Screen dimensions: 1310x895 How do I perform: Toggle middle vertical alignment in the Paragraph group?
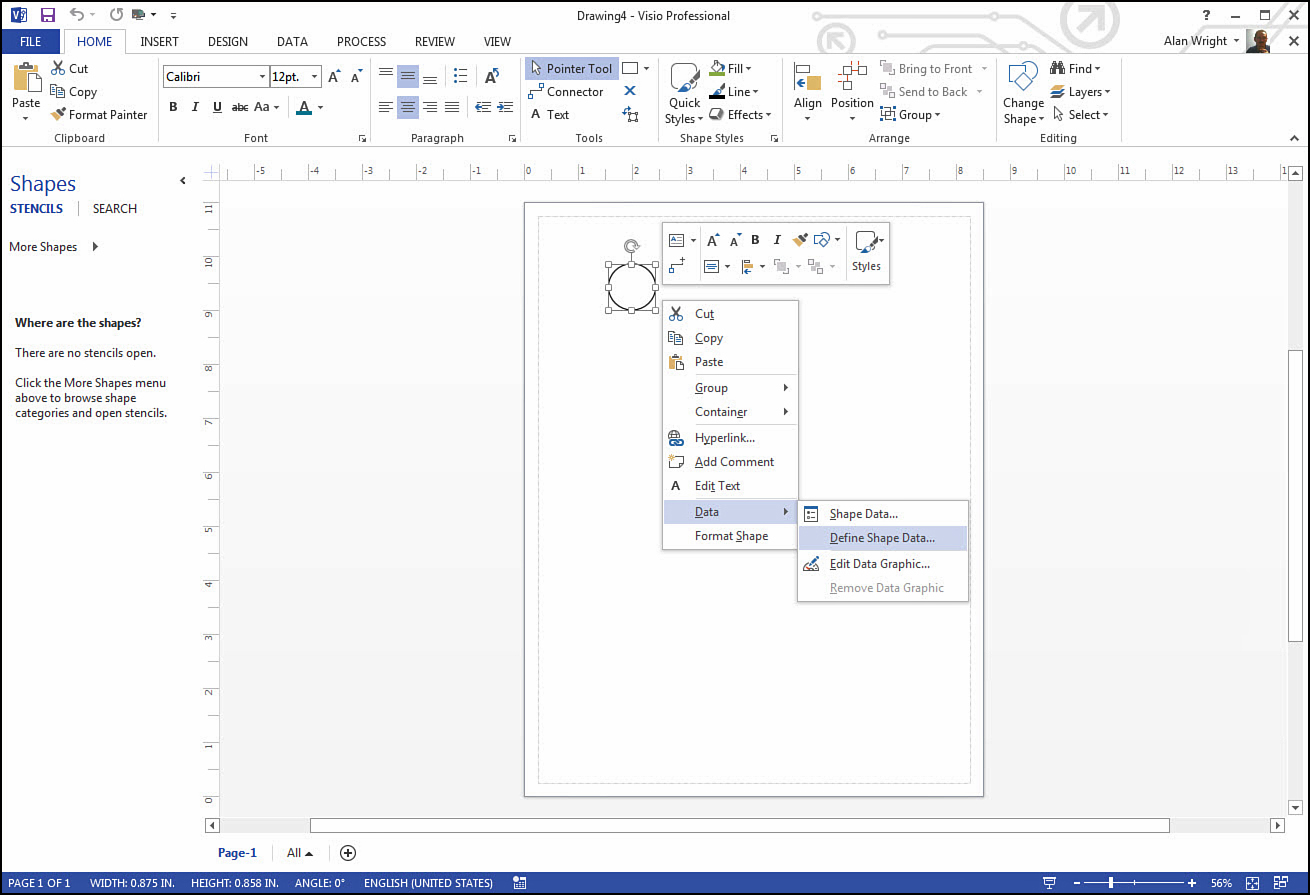pyautogui.click(x=408, y=76)
